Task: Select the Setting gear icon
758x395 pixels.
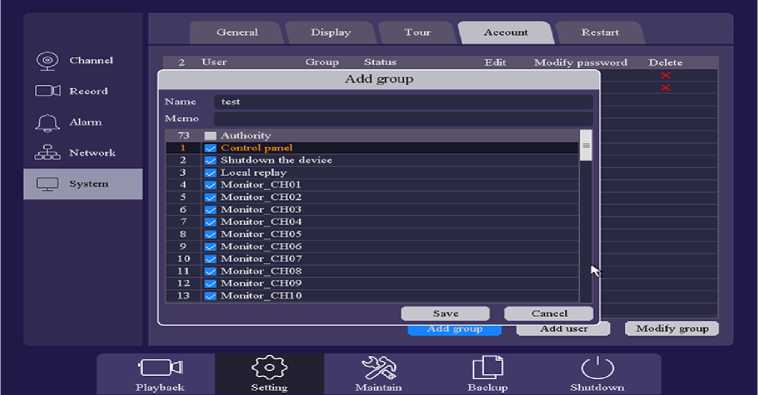Action: pyautogui.click(x=269, y=367)
